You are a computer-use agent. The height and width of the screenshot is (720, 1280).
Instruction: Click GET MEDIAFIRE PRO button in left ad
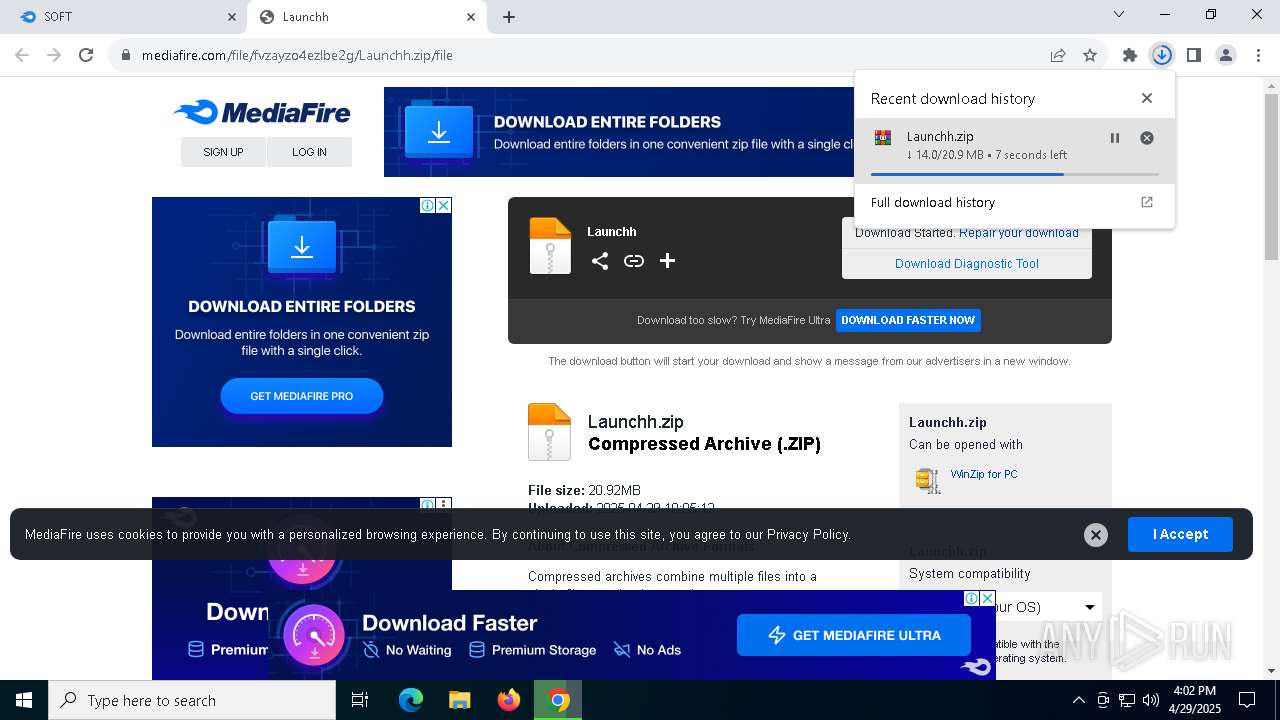tap(302, 396)
